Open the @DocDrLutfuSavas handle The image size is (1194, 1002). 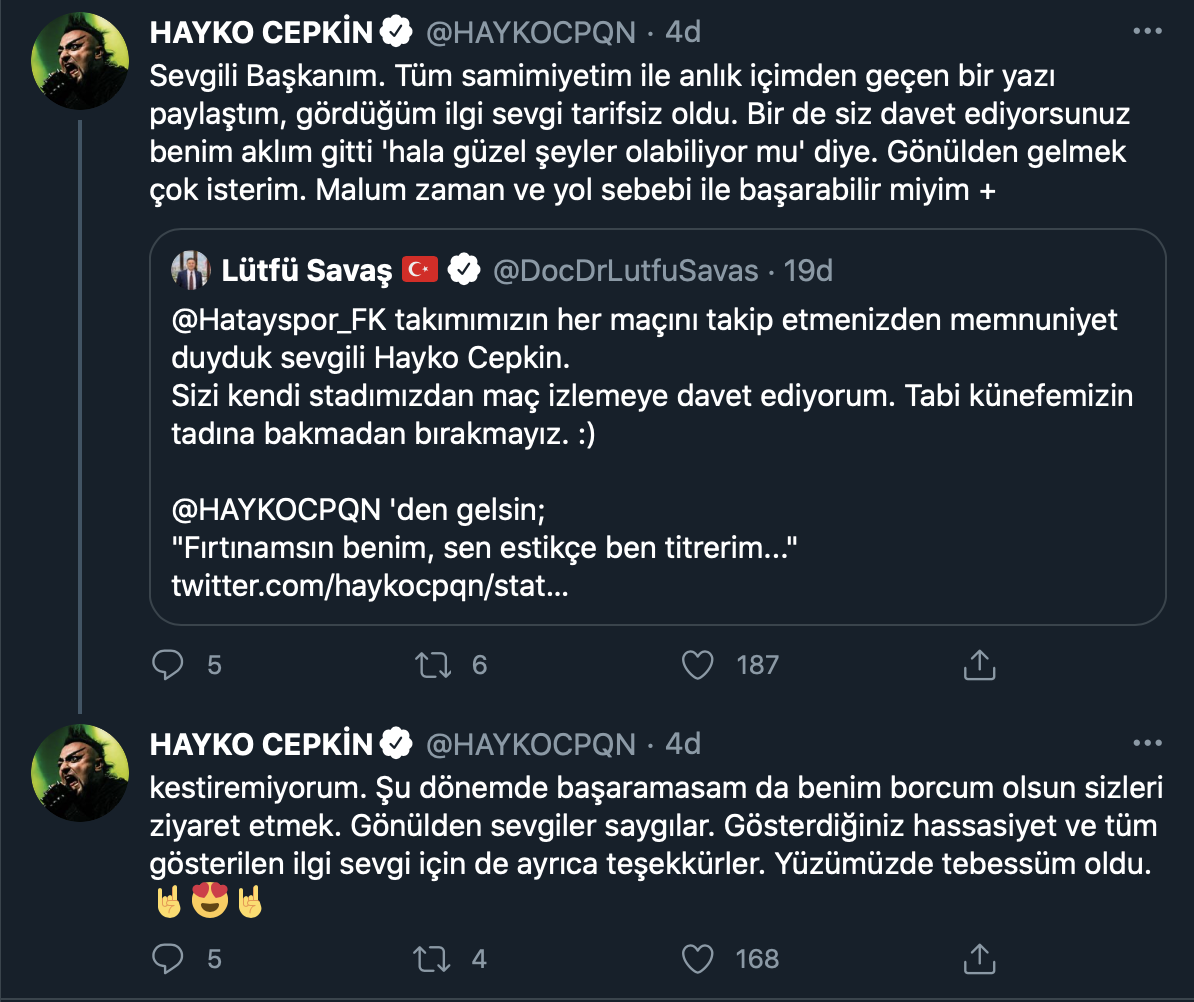point(625,271)
